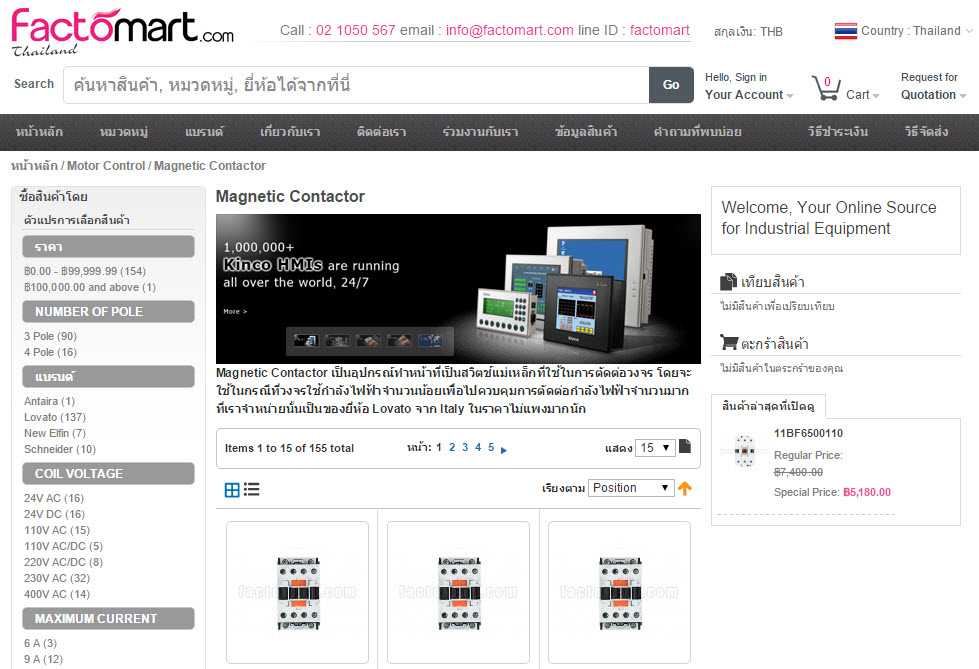Filter by price ฿0.00 - ฿99,999.99
Viewport: 979px width, 669px height.
84,271
